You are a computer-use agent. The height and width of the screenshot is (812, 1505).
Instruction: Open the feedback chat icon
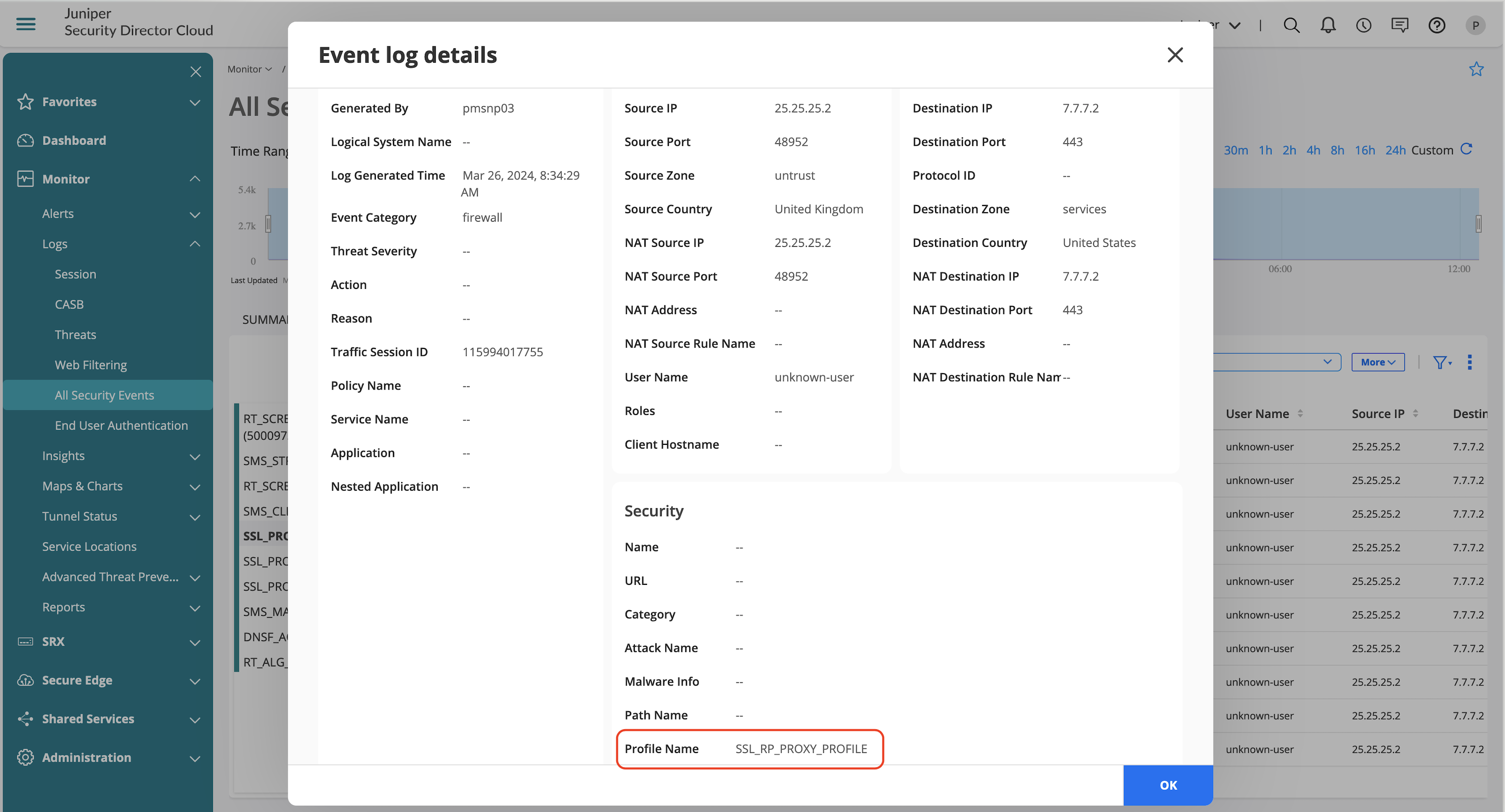pos(1400,25)
